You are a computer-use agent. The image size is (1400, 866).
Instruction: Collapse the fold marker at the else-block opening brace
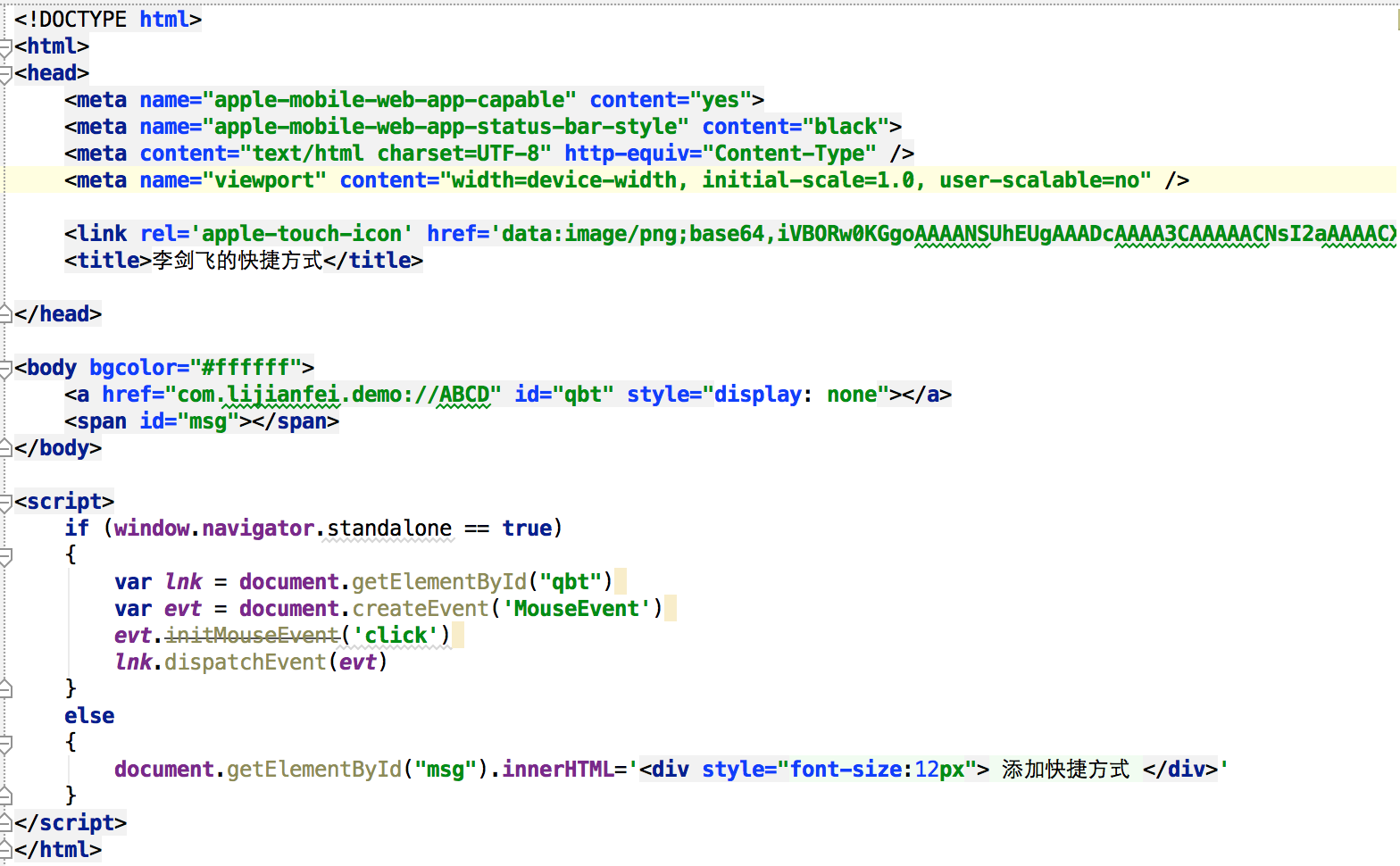pyautogui.click(x=5, y=744)
